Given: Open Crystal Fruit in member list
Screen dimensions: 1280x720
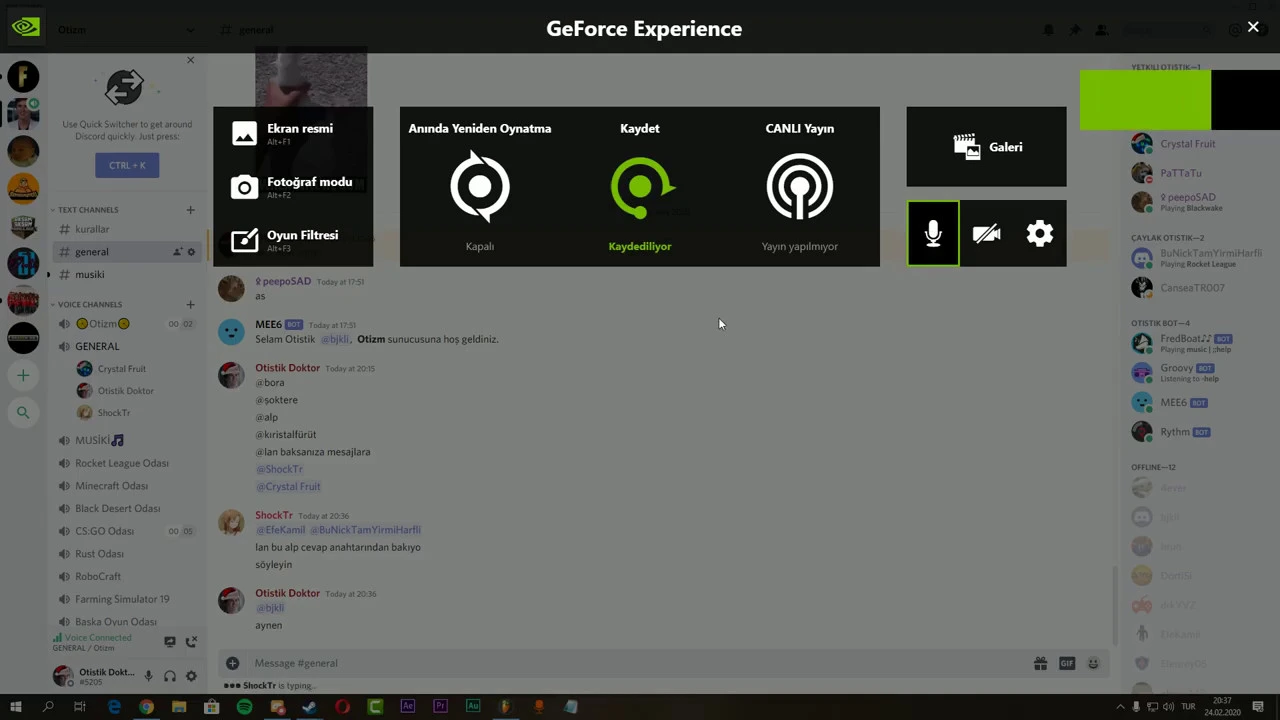Looking at the screenshot, I should point(1188,143).
